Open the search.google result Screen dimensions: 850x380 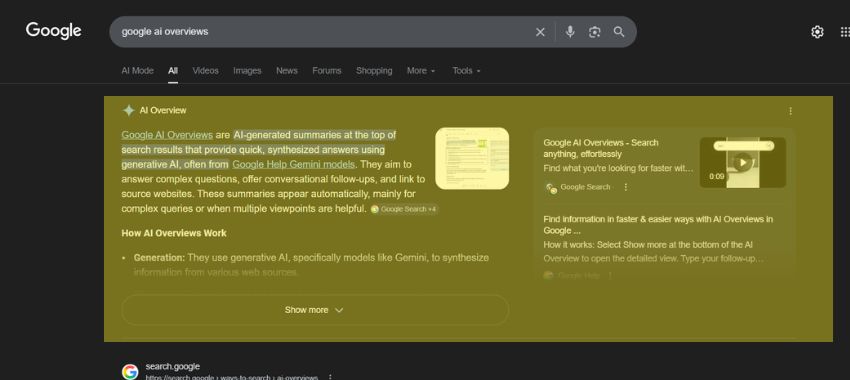click(172, 367)
